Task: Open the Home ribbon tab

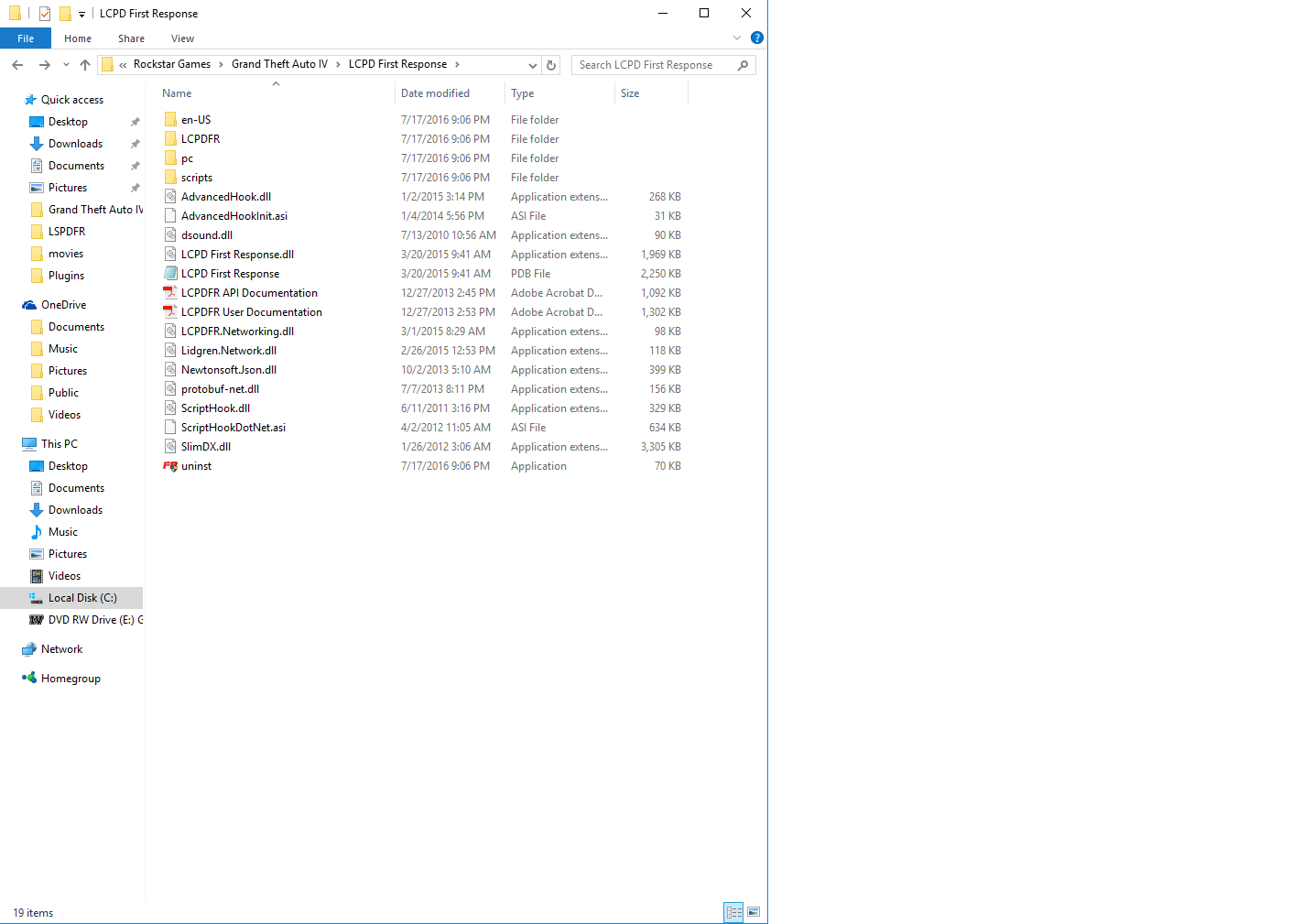Action: click(78, 38)
